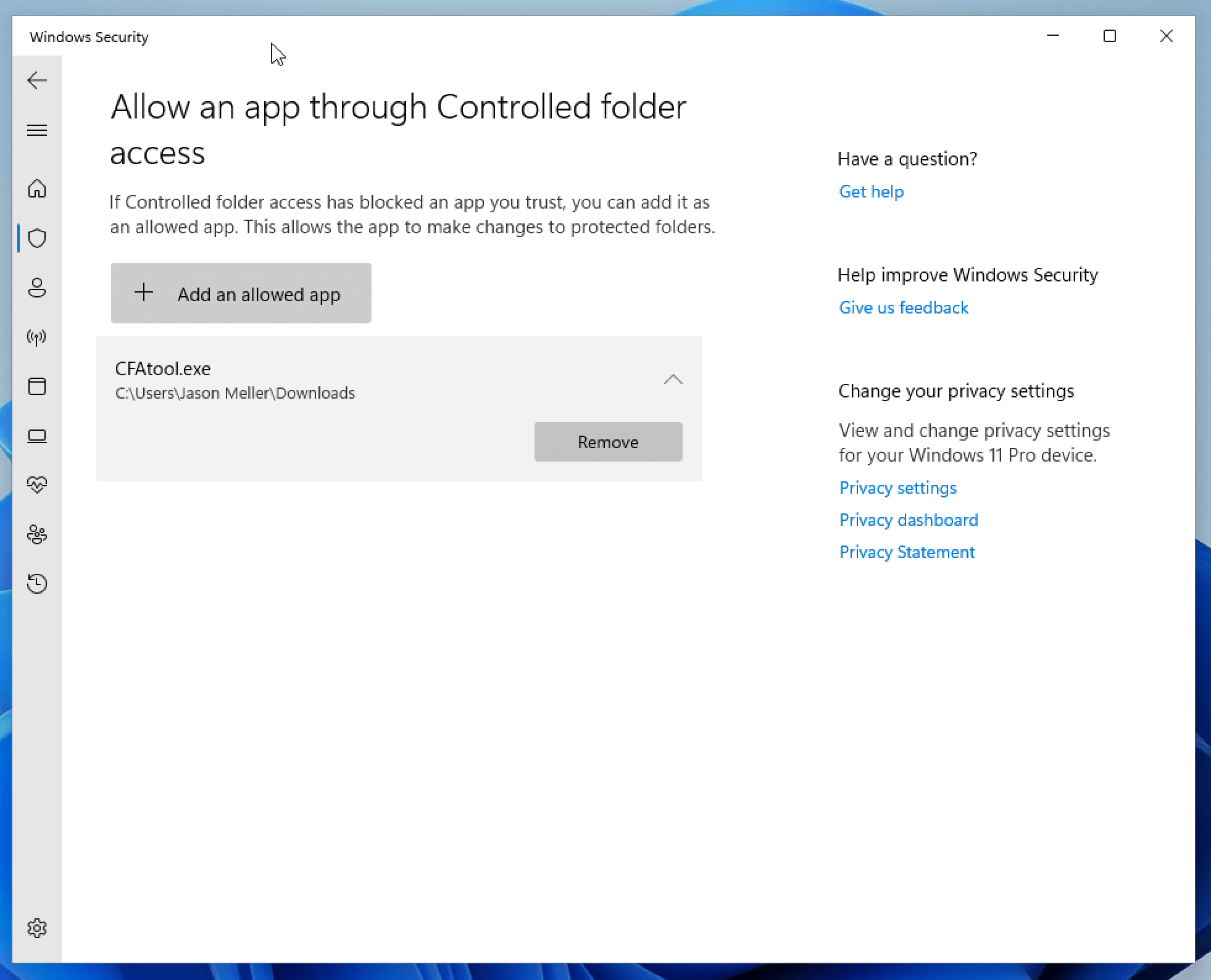Click Add an allowed app button
This screenshot has width=1211, height=980.
pos(241,294)
